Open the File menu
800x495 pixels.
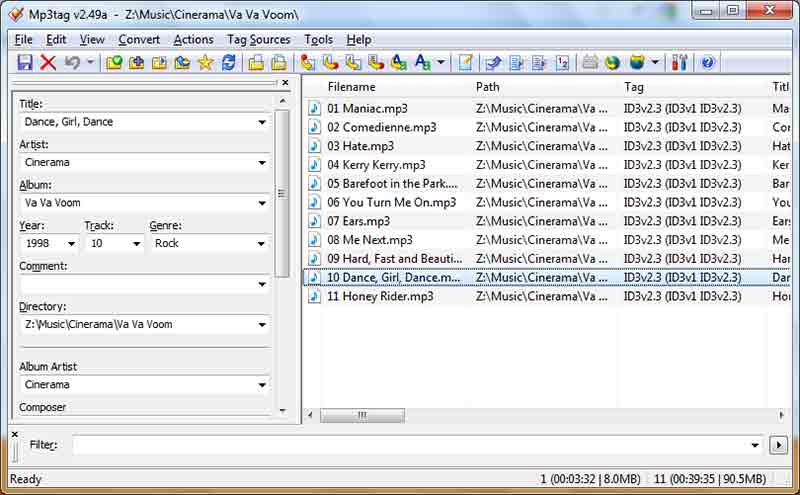(23, 39)
